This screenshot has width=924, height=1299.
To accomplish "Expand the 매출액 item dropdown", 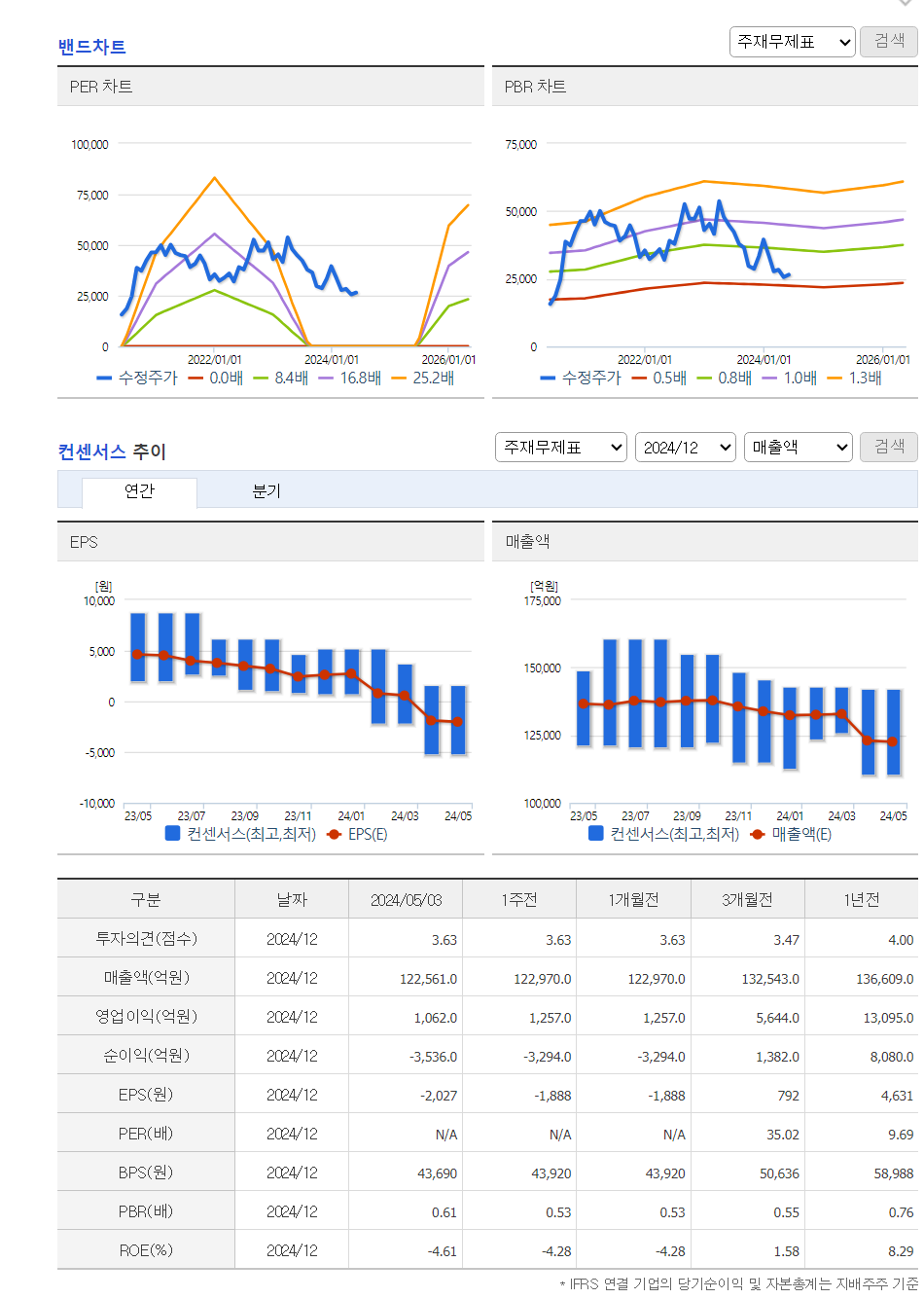I will point(799,448).
